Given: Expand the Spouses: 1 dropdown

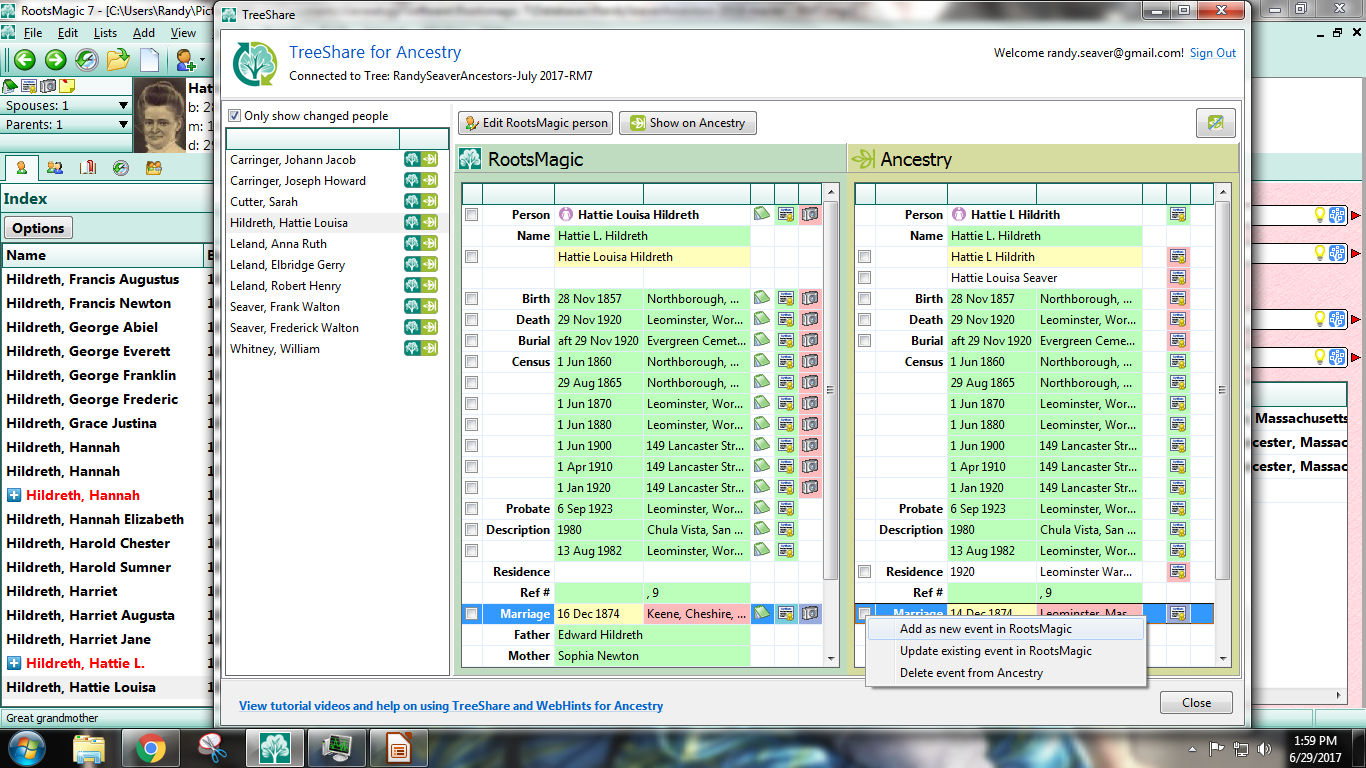Looking at the screenshot, I should click(x=123, y=106).
